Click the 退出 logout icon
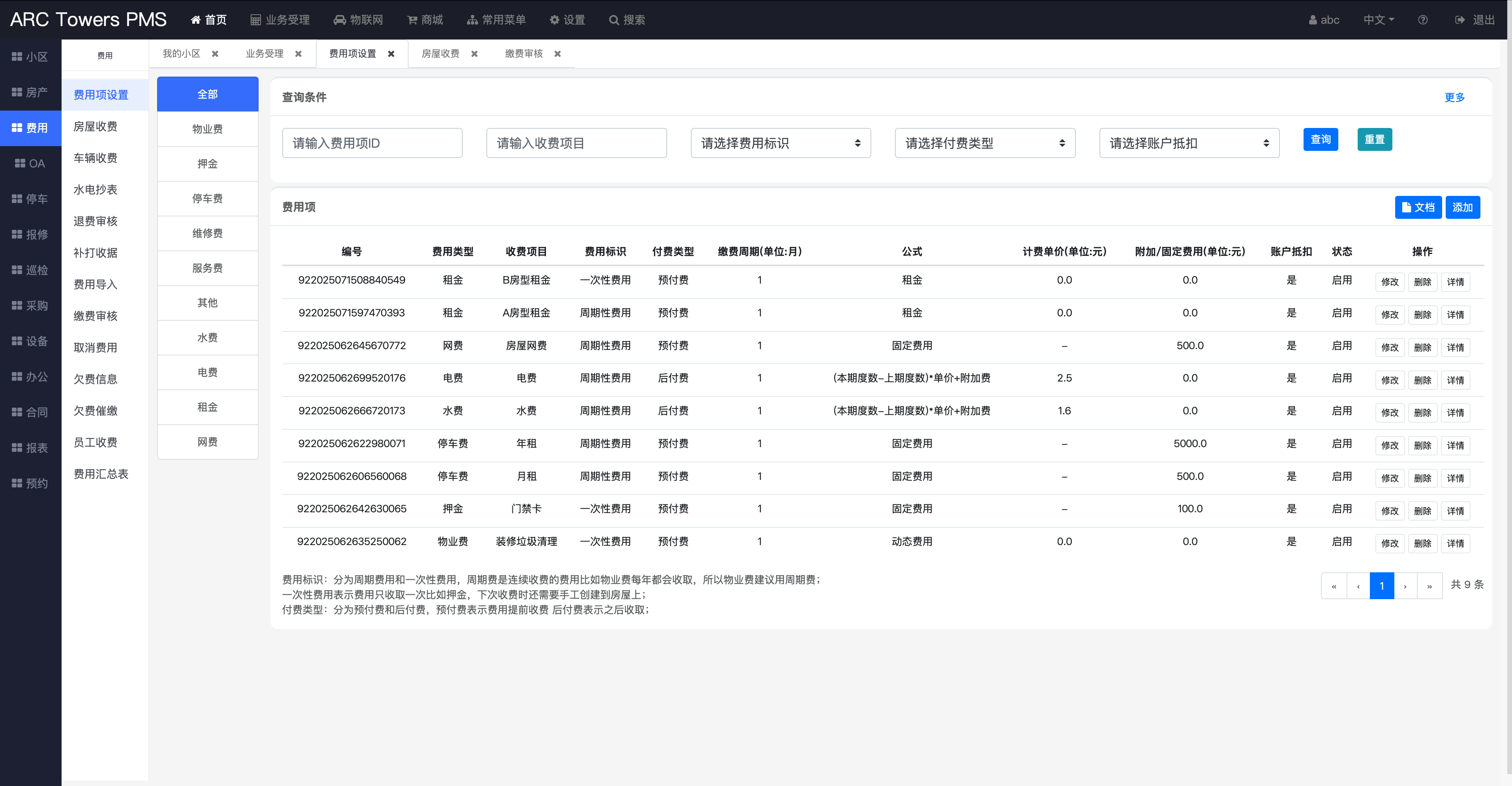 [x=1460, y=20]
